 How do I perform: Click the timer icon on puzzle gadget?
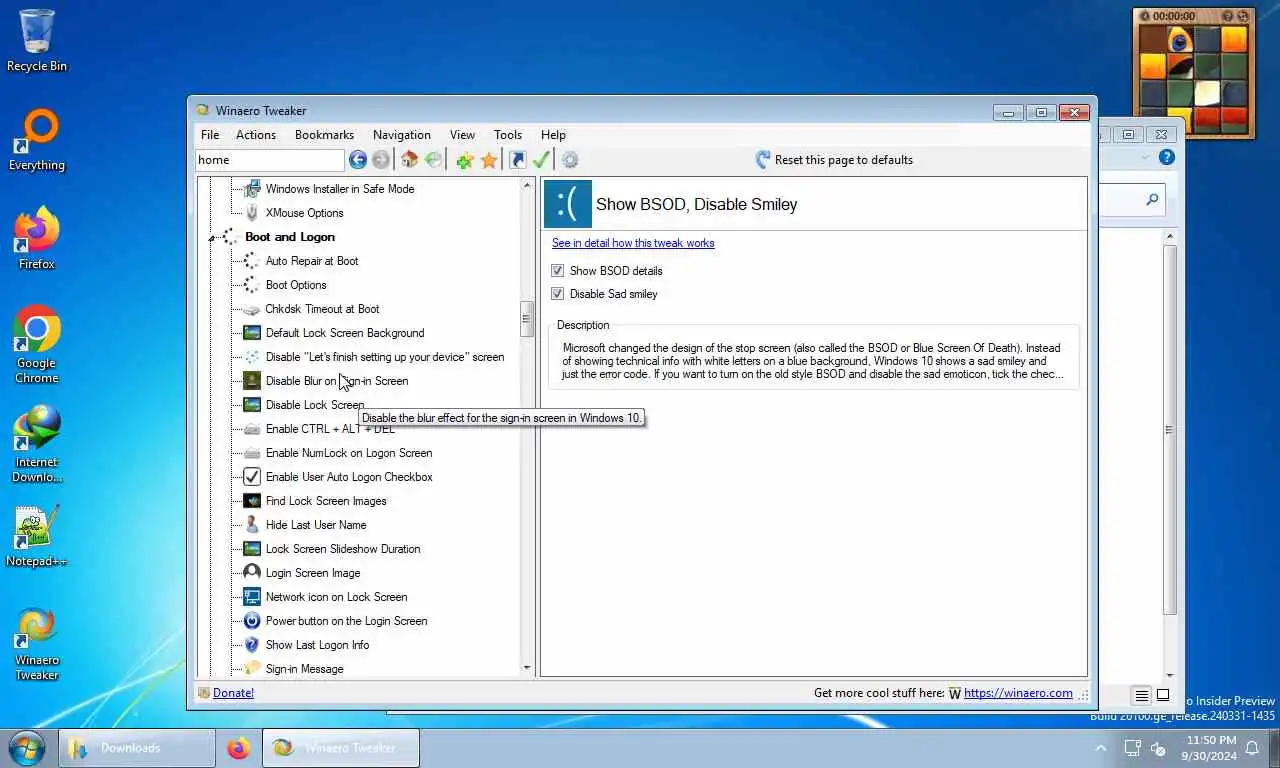coord(1145,16)
